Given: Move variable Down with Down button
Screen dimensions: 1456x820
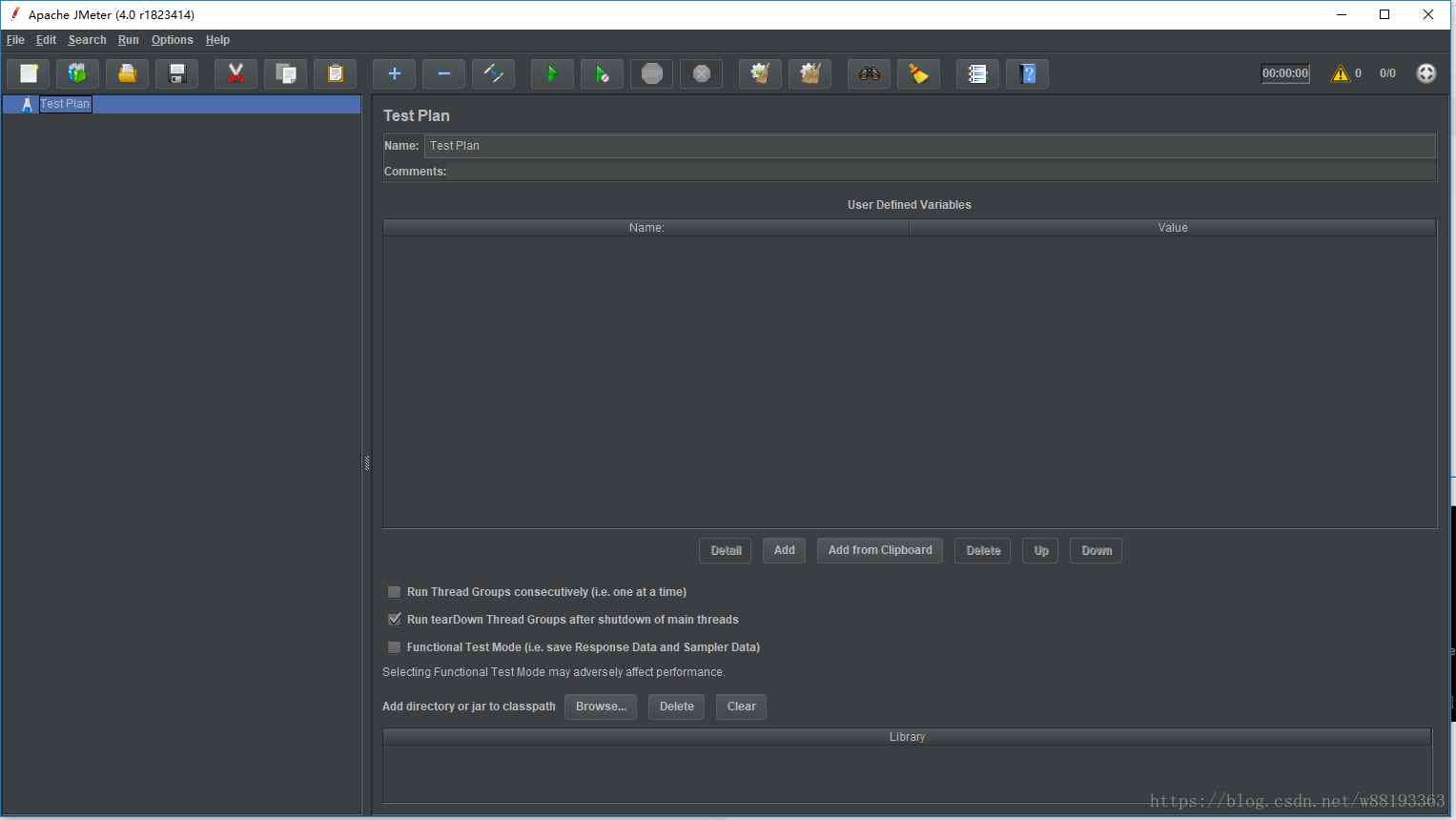Looking at the screenshot, I should click(1097, 550).
